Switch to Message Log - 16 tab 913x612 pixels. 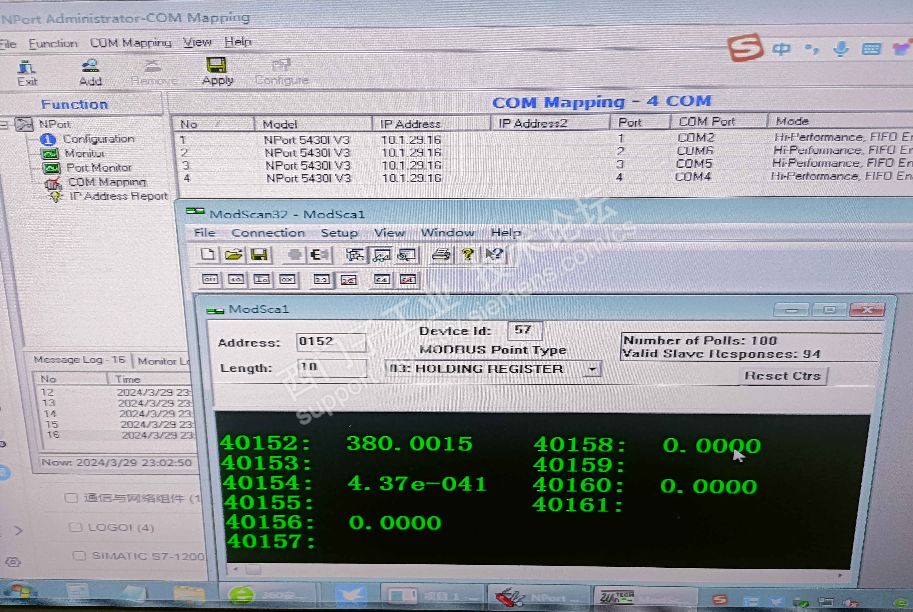click(79, 360)
